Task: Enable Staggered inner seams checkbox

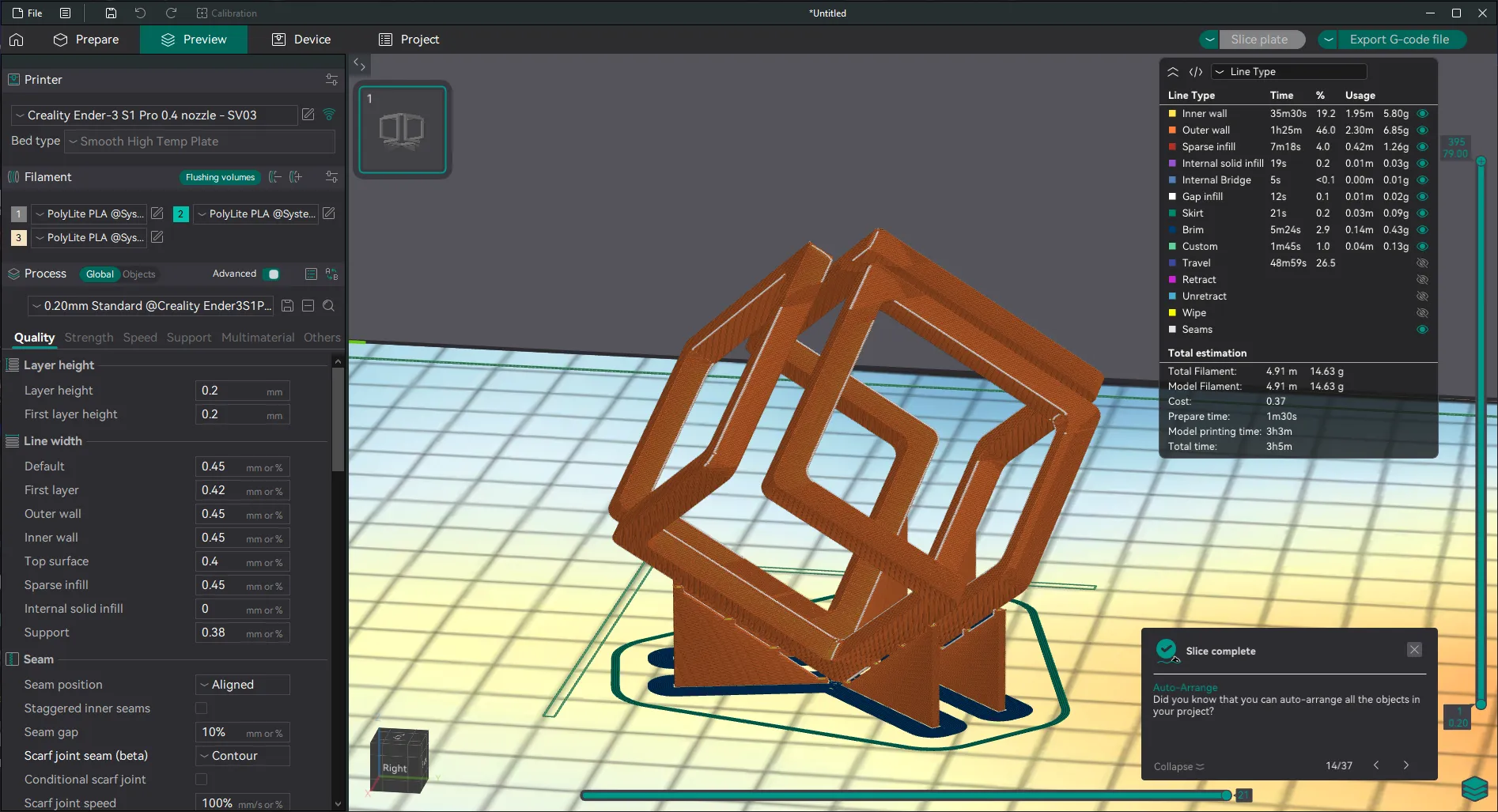Action: pyautogui.click(x=202, y=708)
